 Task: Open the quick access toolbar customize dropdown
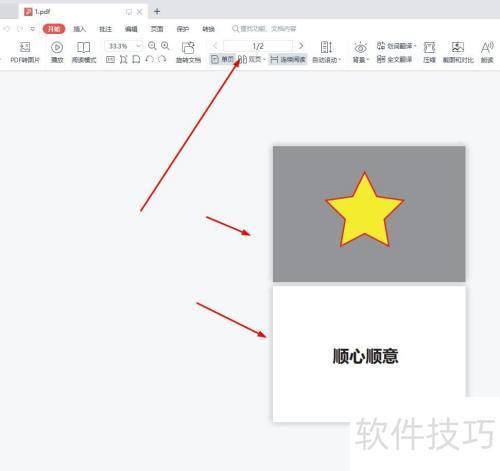click(x=32, y=29)
